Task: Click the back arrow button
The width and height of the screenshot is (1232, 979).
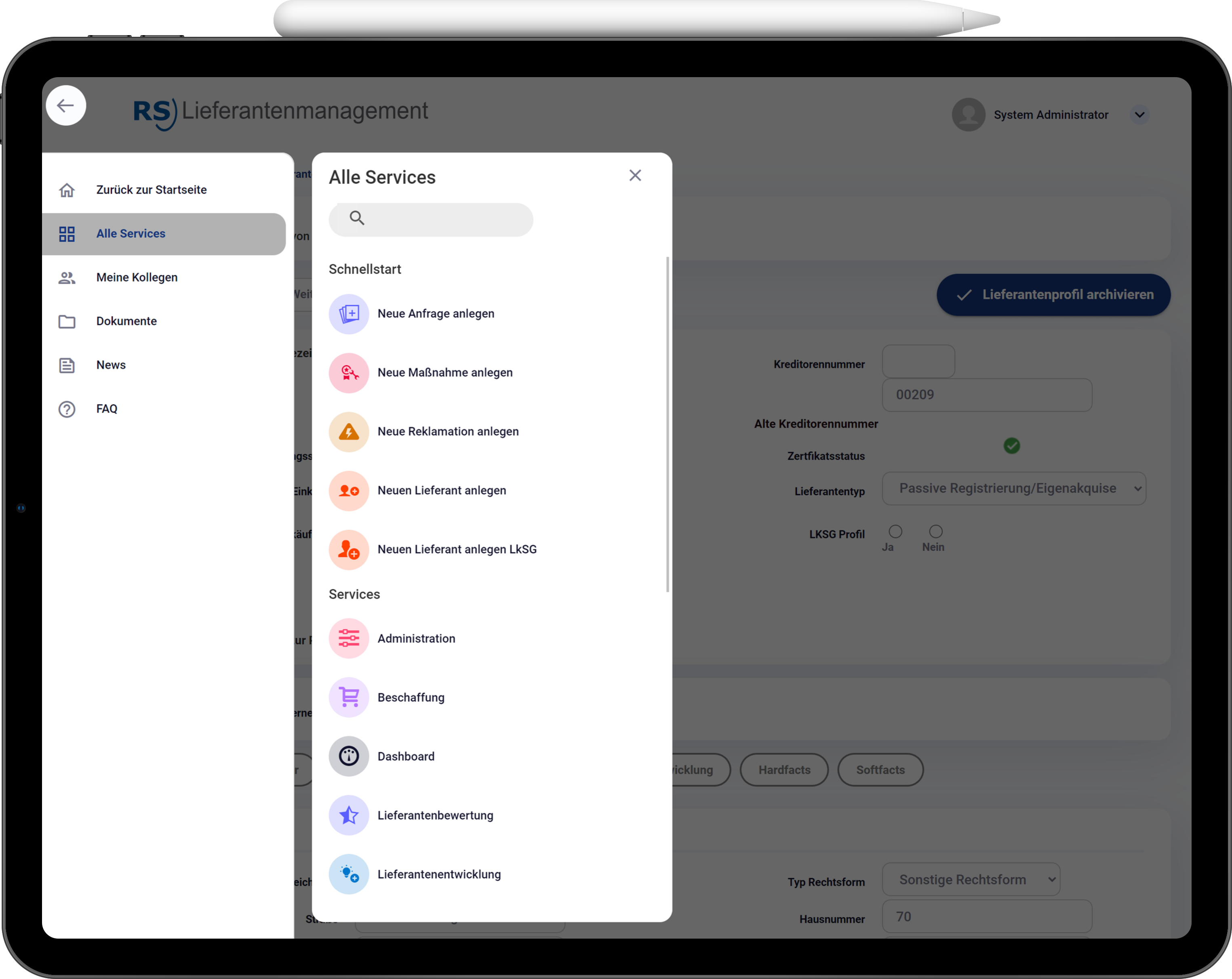Action: pos(66,106)
